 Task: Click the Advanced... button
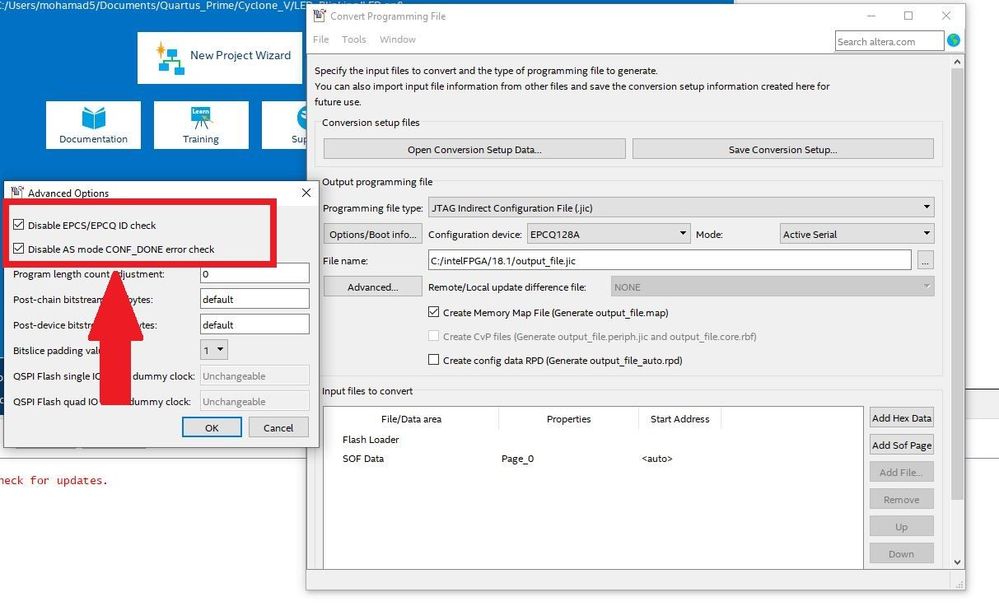(x=373, y=287)
